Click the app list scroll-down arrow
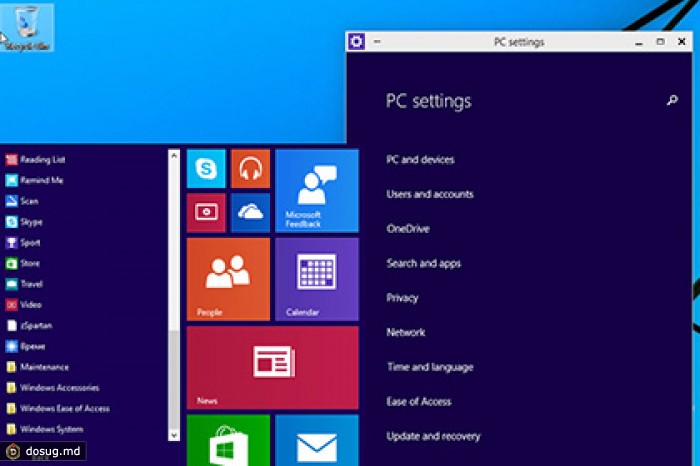The height and width of the screenshot is (466, 700). (174, 435)
